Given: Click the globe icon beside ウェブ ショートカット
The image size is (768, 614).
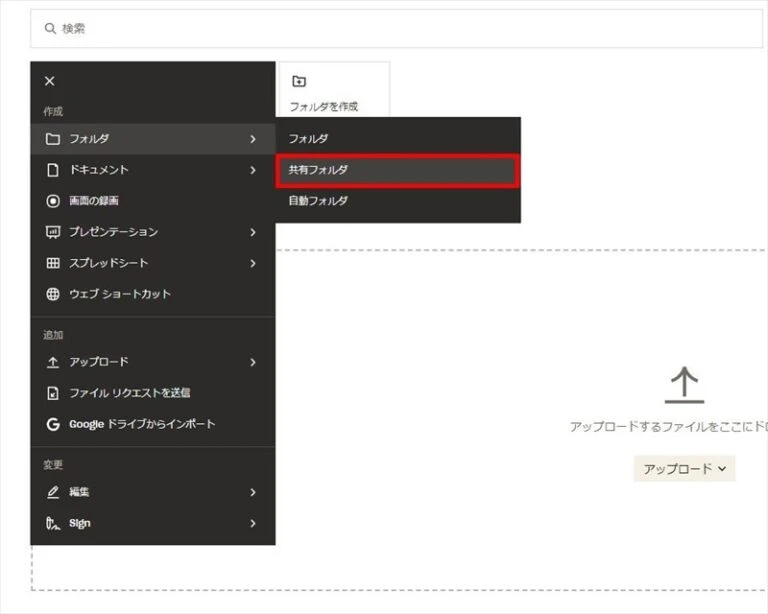Looking at the screenshot, I should (52, 294).
